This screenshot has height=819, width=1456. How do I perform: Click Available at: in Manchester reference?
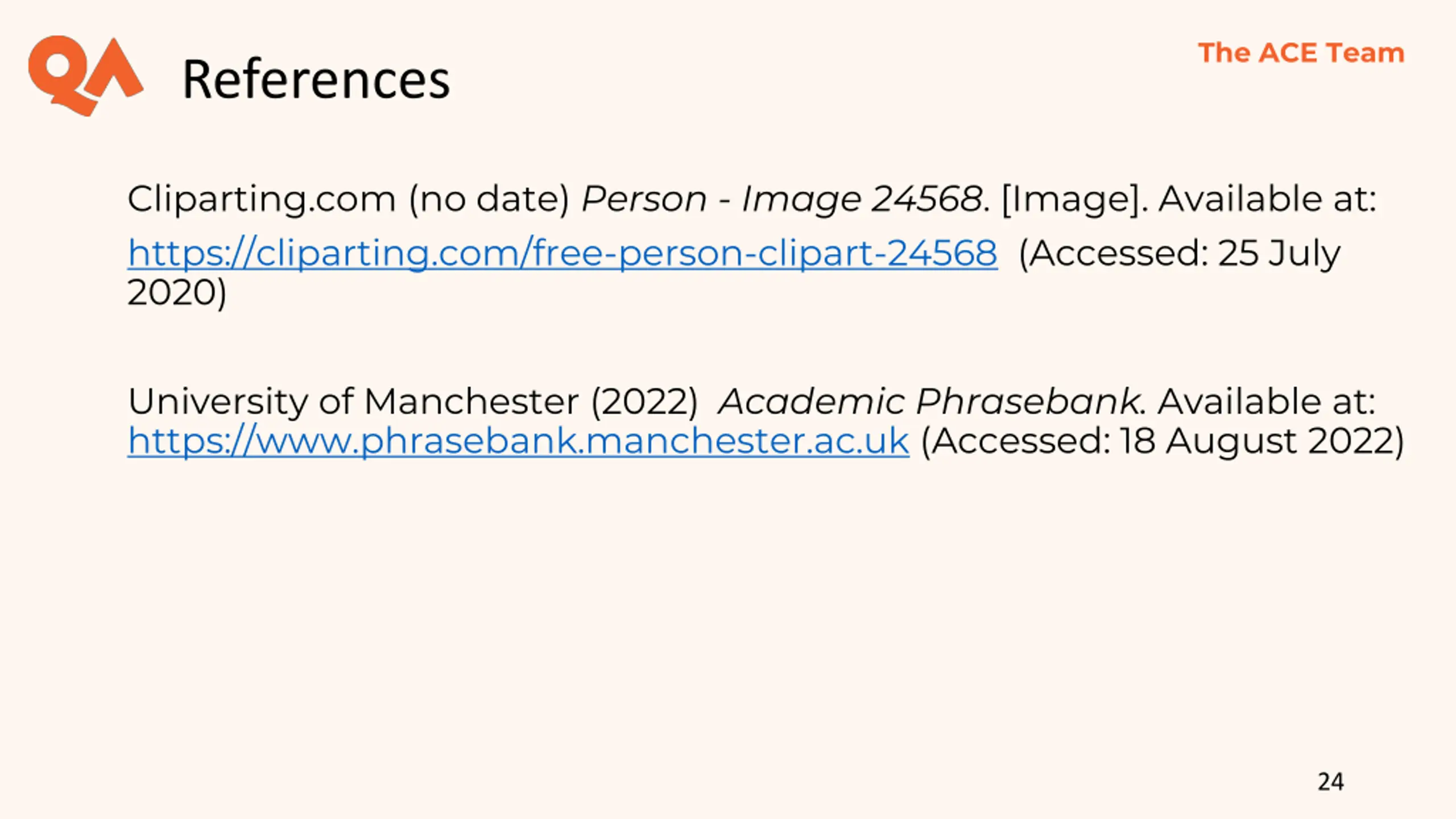coord(1267,402)
